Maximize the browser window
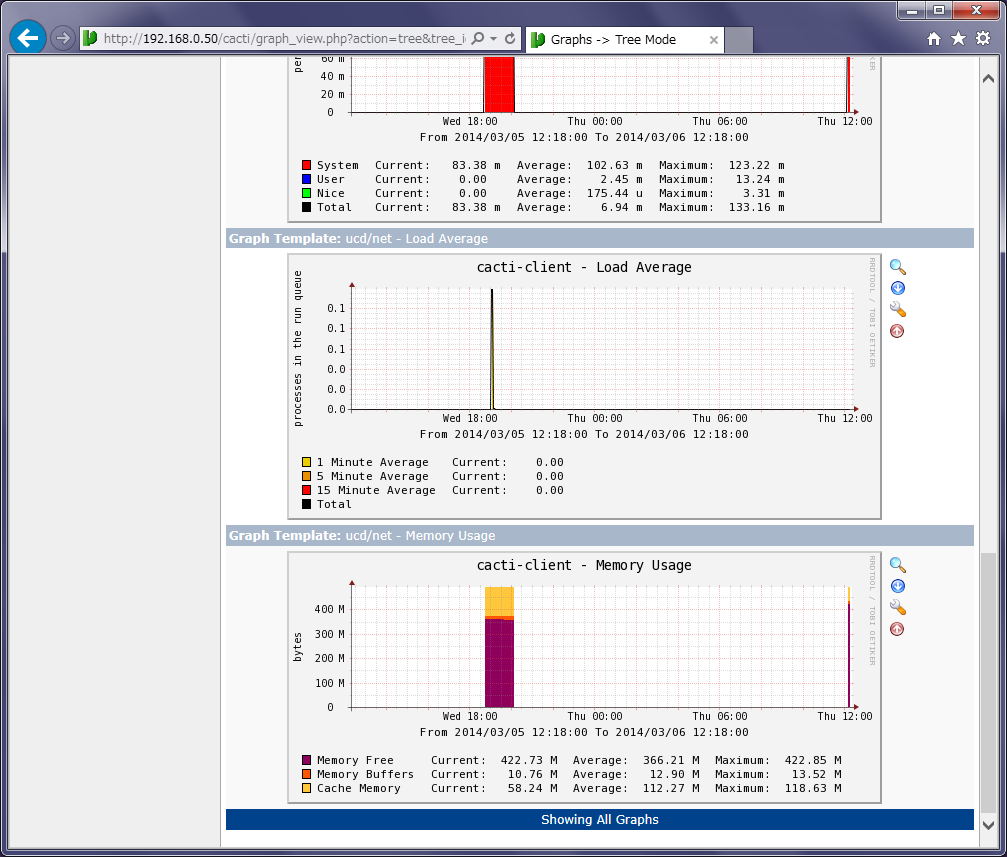 pyautogui.click(x=939, y=10)
